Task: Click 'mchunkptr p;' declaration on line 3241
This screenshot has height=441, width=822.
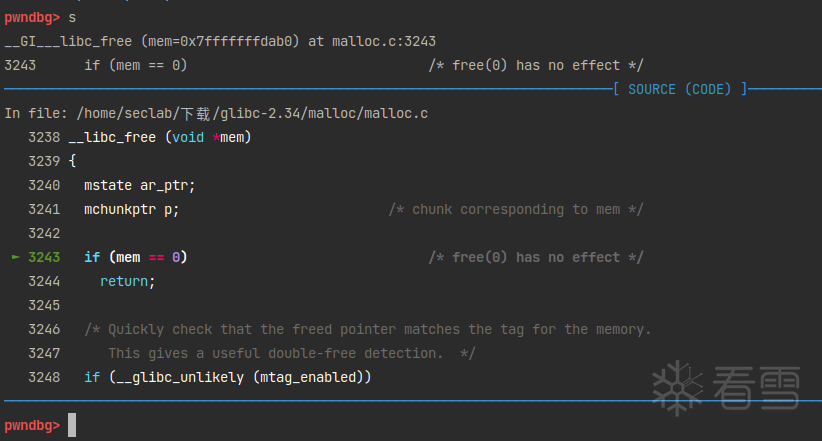Action: click(132, 210)
